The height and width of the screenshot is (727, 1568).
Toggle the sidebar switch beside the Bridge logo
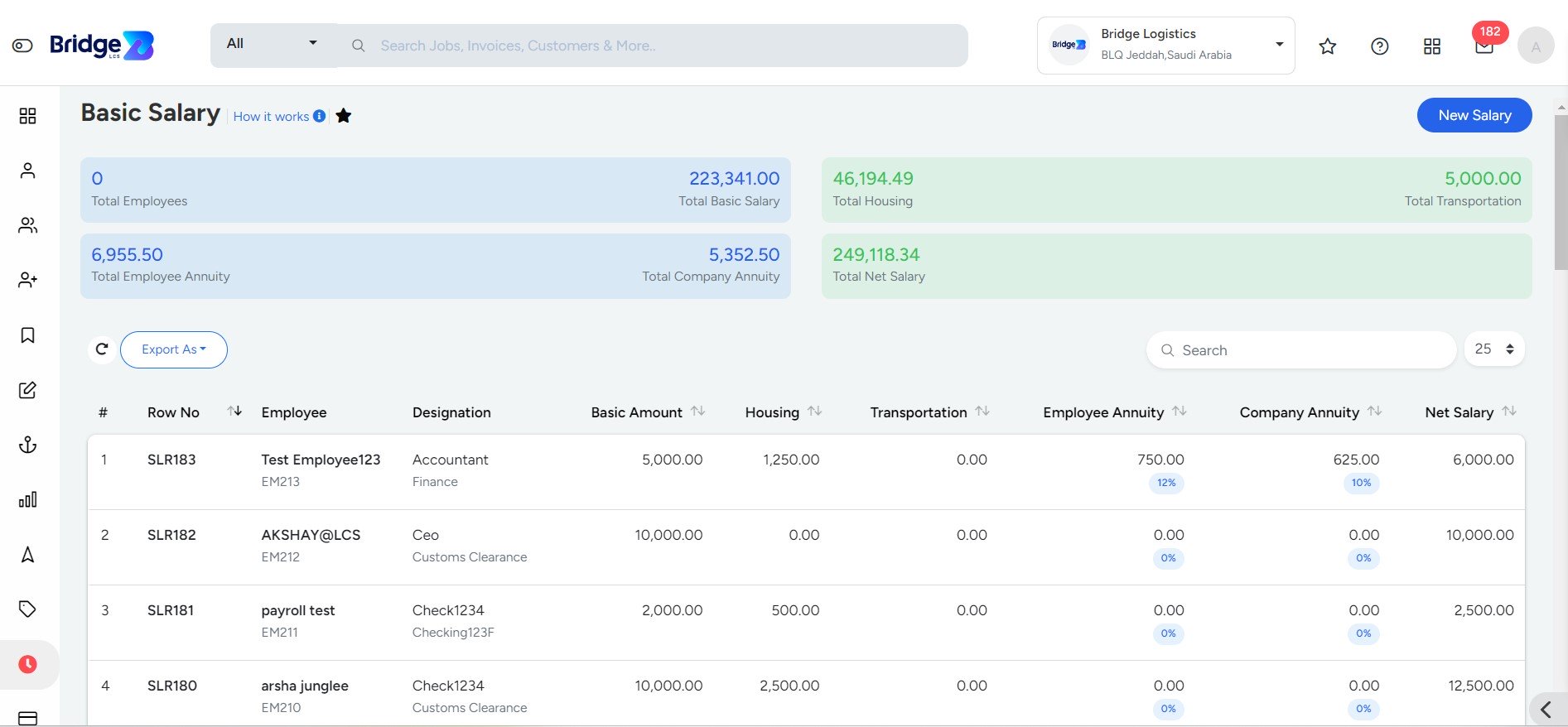click(22, 46)
